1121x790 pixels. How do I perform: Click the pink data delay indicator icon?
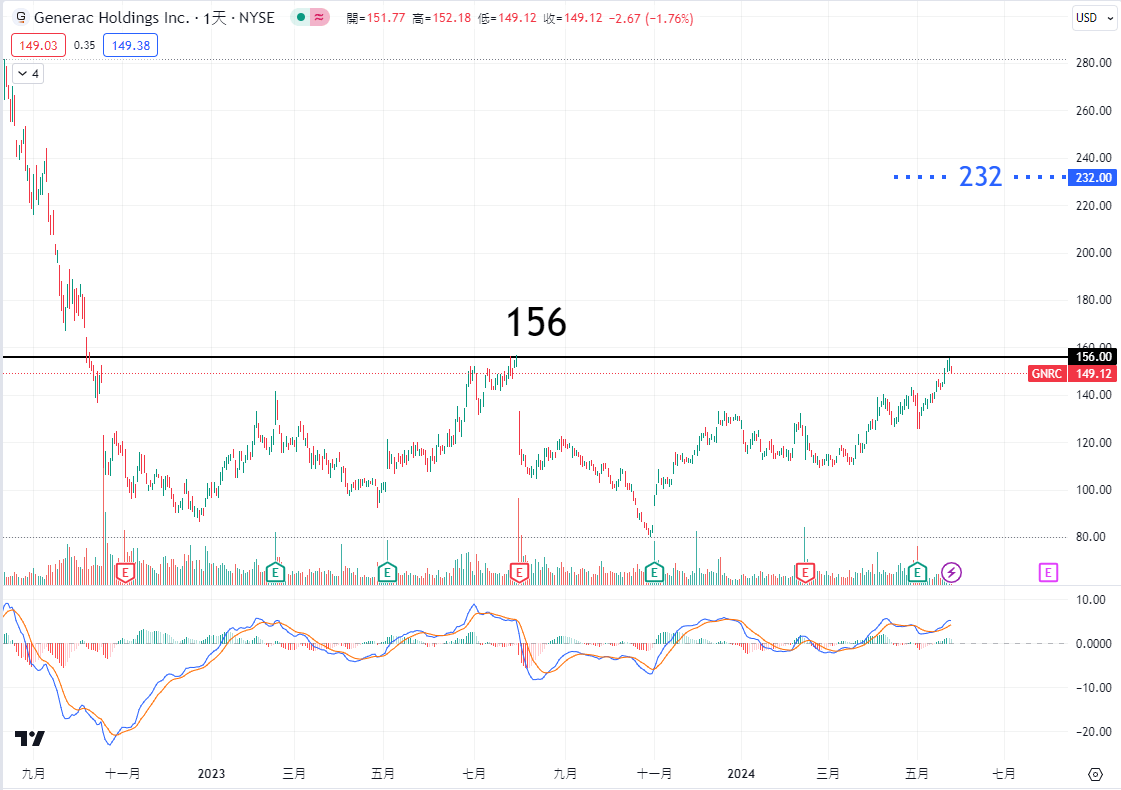tap(320, 18)
